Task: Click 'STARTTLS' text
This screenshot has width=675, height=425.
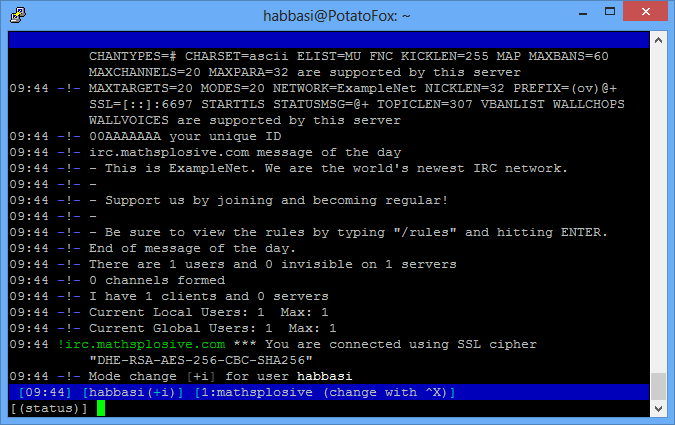Action: [233, 104]
